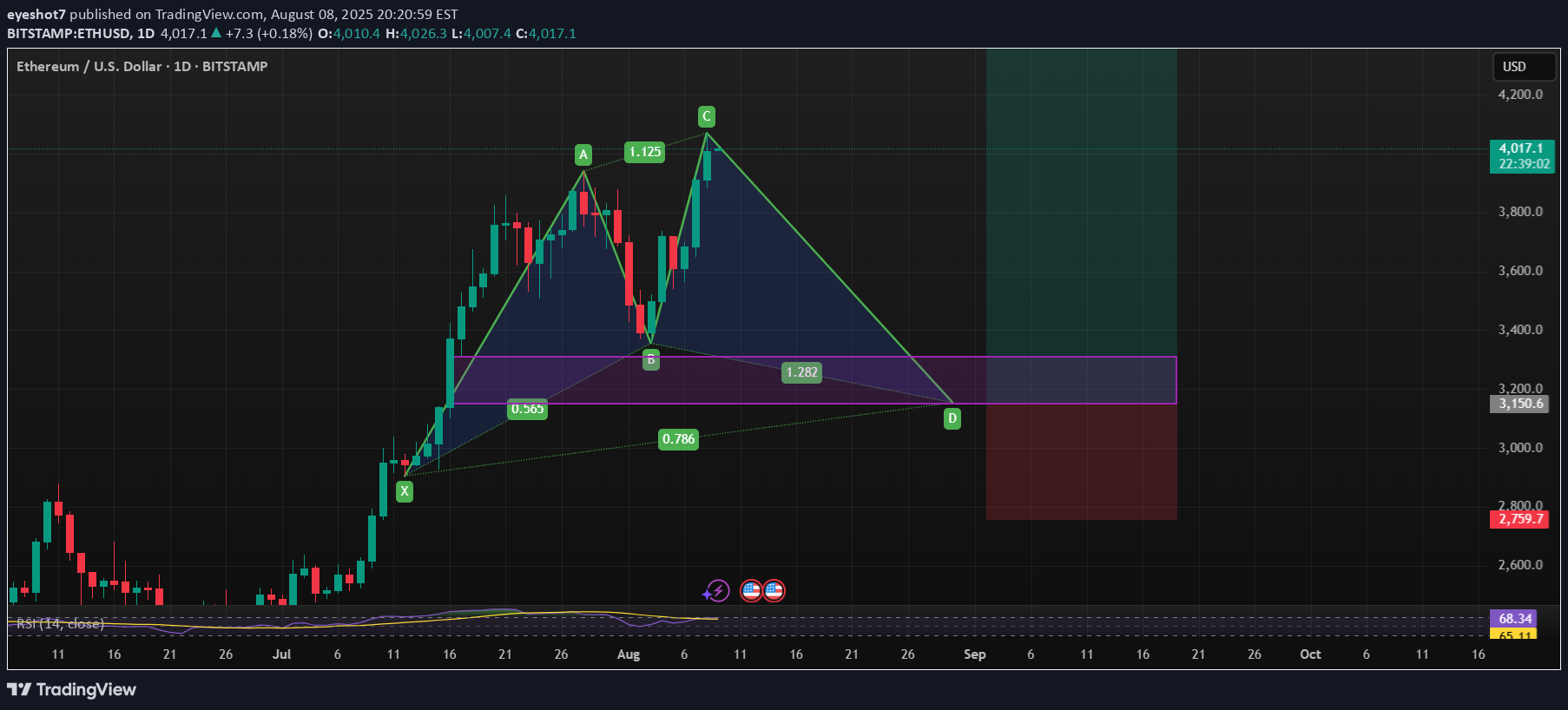This screenshot has height=710, width=1568.
Task: Click the current price label 4,017.1
Action: point(1521,148)
